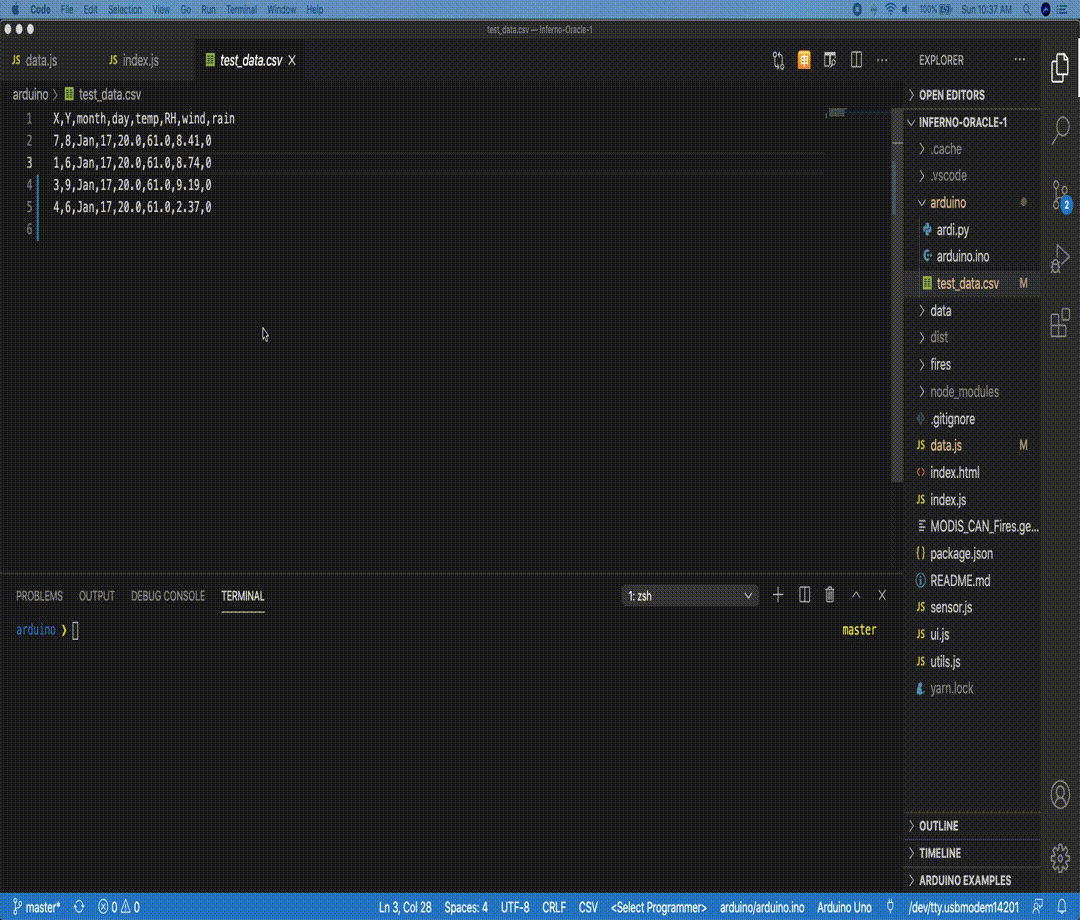Image resolution: width=1080 pixels, height=920 pixels.
Task: Expand the OUTLINE section
Action: 938,826
